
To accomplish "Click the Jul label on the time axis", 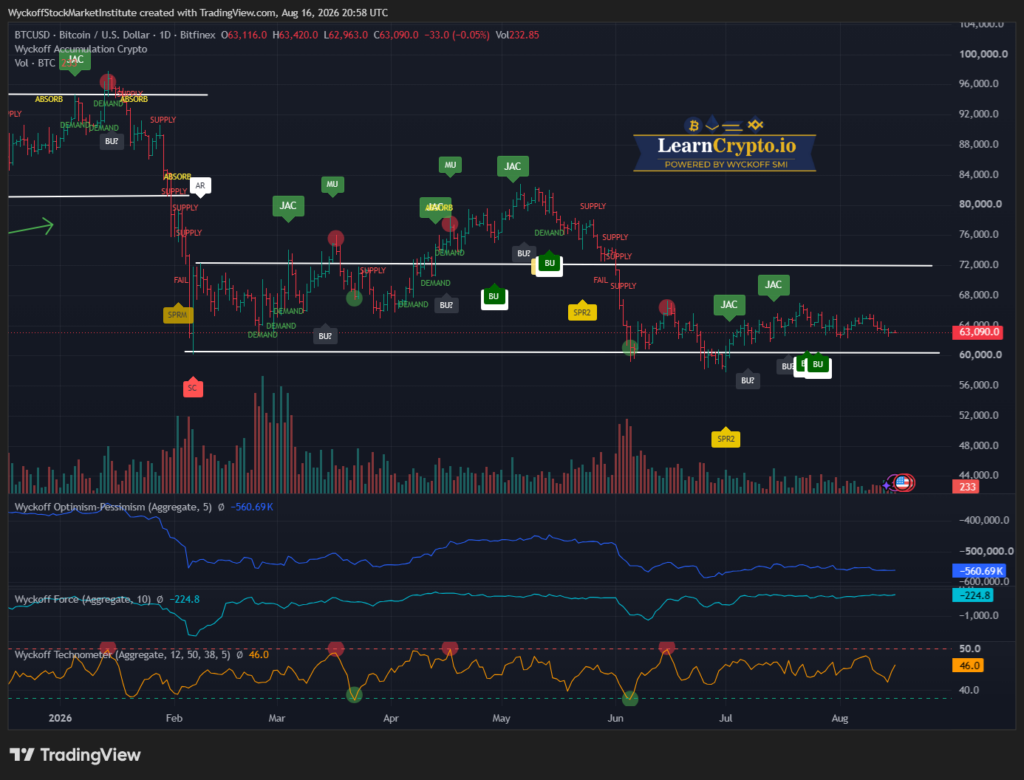I will [x=726, y=718].
